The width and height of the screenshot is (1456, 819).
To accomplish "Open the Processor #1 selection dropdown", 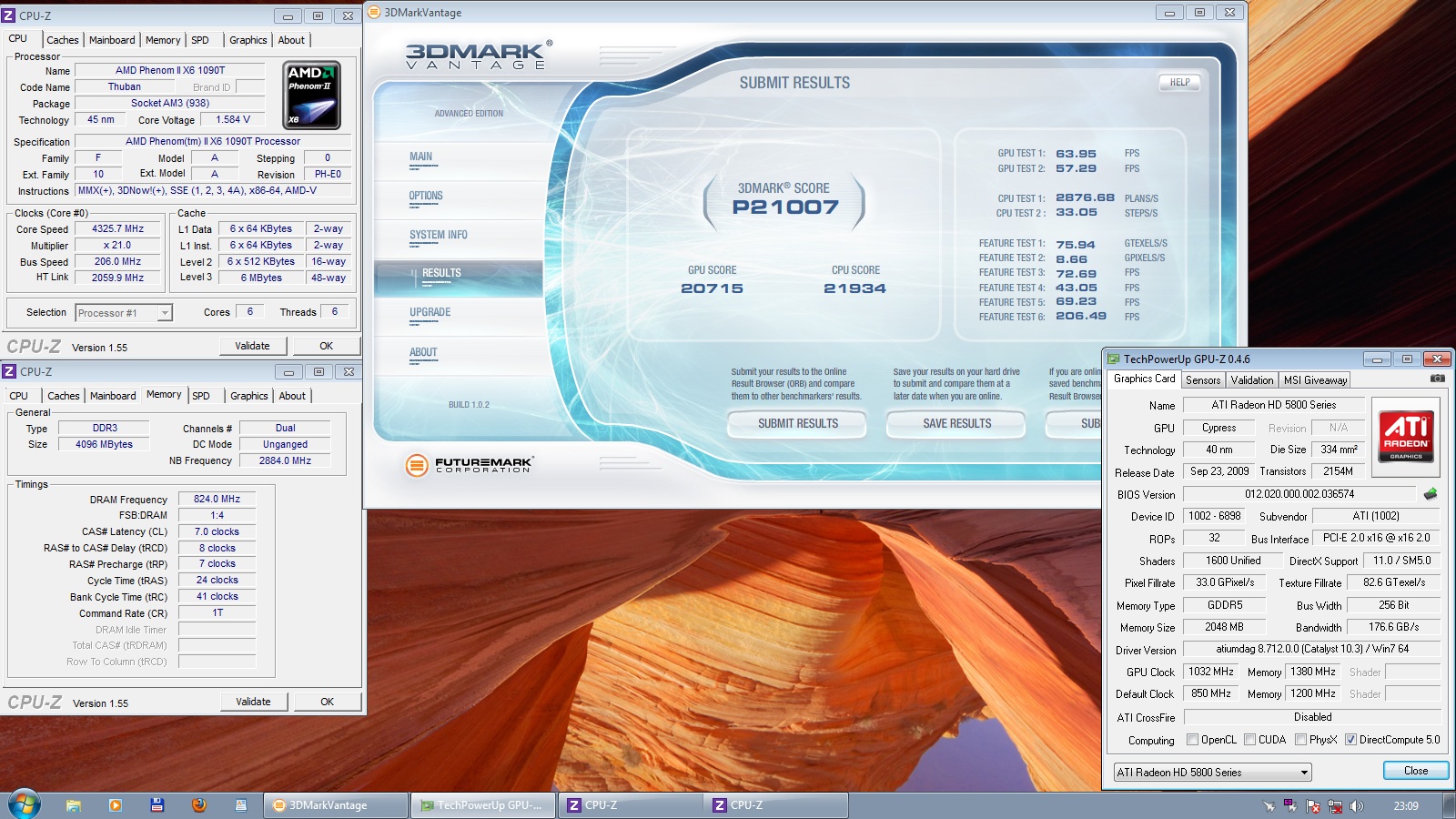I will [123, 313].
